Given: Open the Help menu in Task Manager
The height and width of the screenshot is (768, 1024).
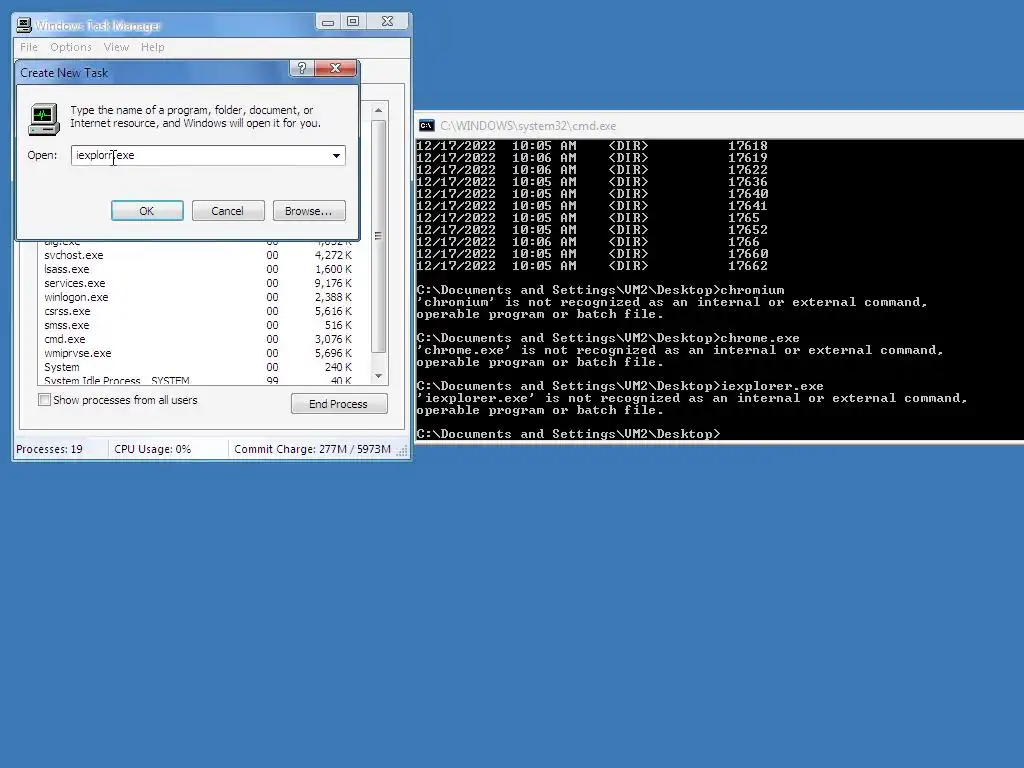Looking at the screenshot, I should pos(153,47).
